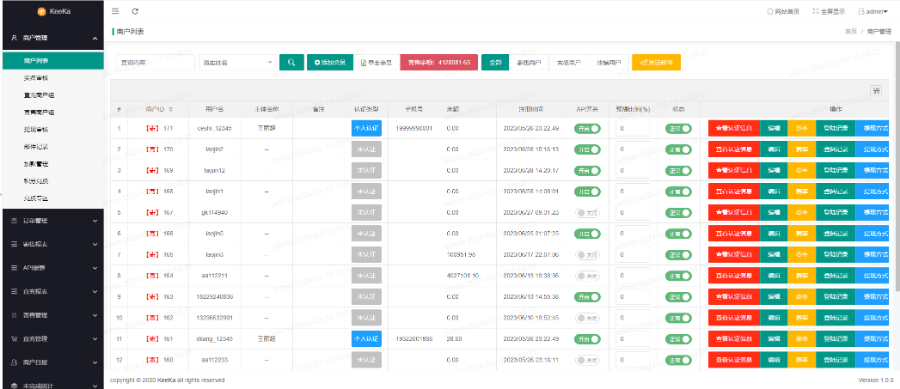Viewport: 900px width, 389px height.
Task: Turn on API switch for merchant 165
Action: coord(587,254)
